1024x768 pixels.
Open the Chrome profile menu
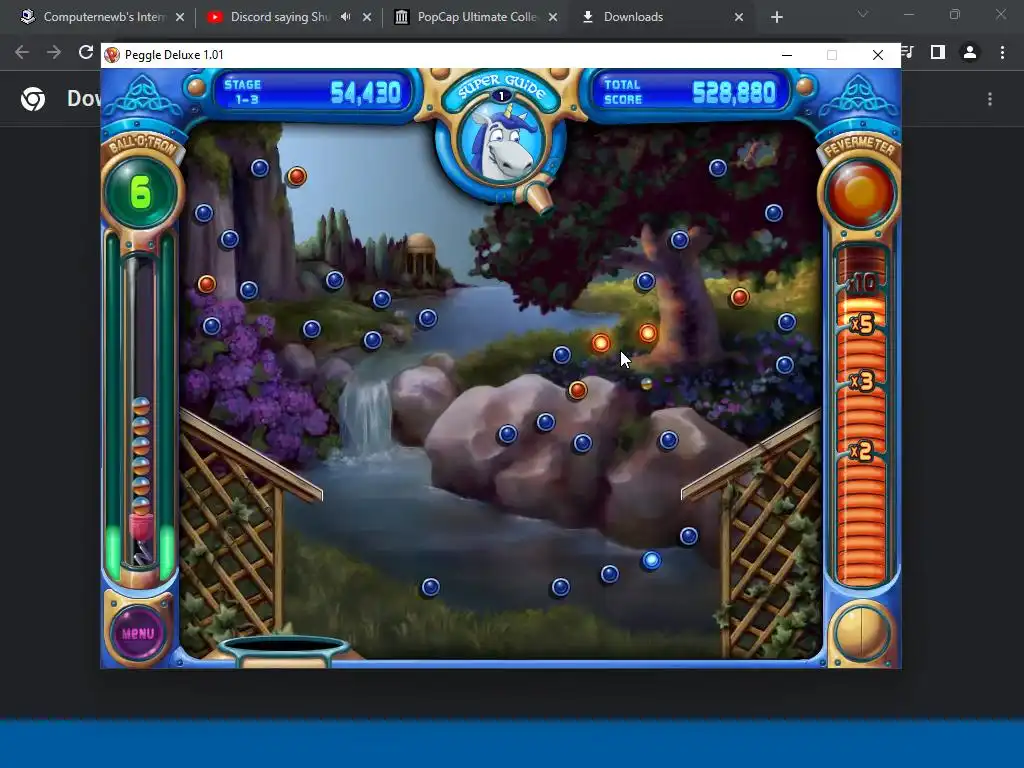click(970, 52)
